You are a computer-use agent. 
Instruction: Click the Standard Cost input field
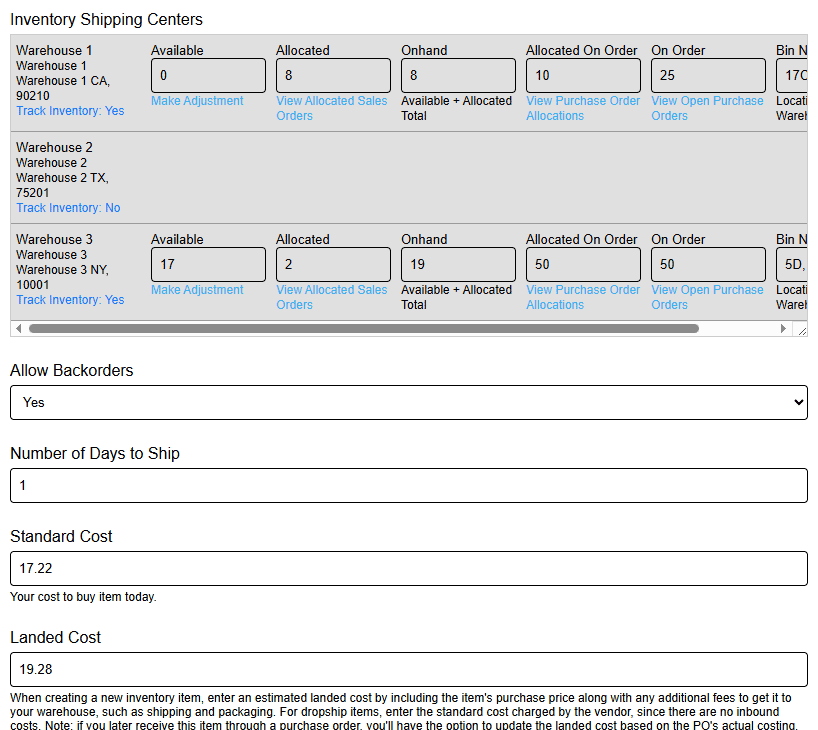click(409, 568)
